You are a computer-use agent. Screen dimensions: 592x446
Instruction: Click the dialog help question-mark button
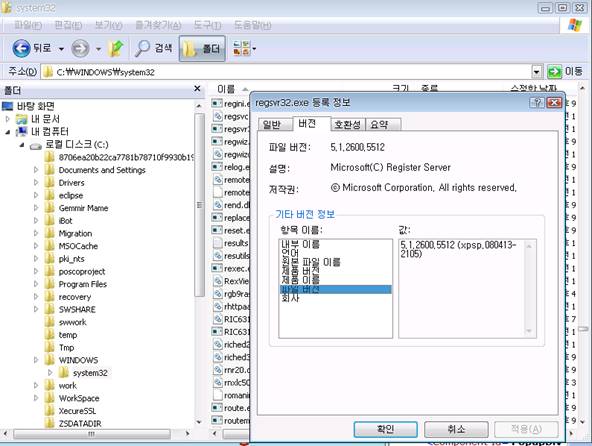pyautogui.click(x=536, y=102)
